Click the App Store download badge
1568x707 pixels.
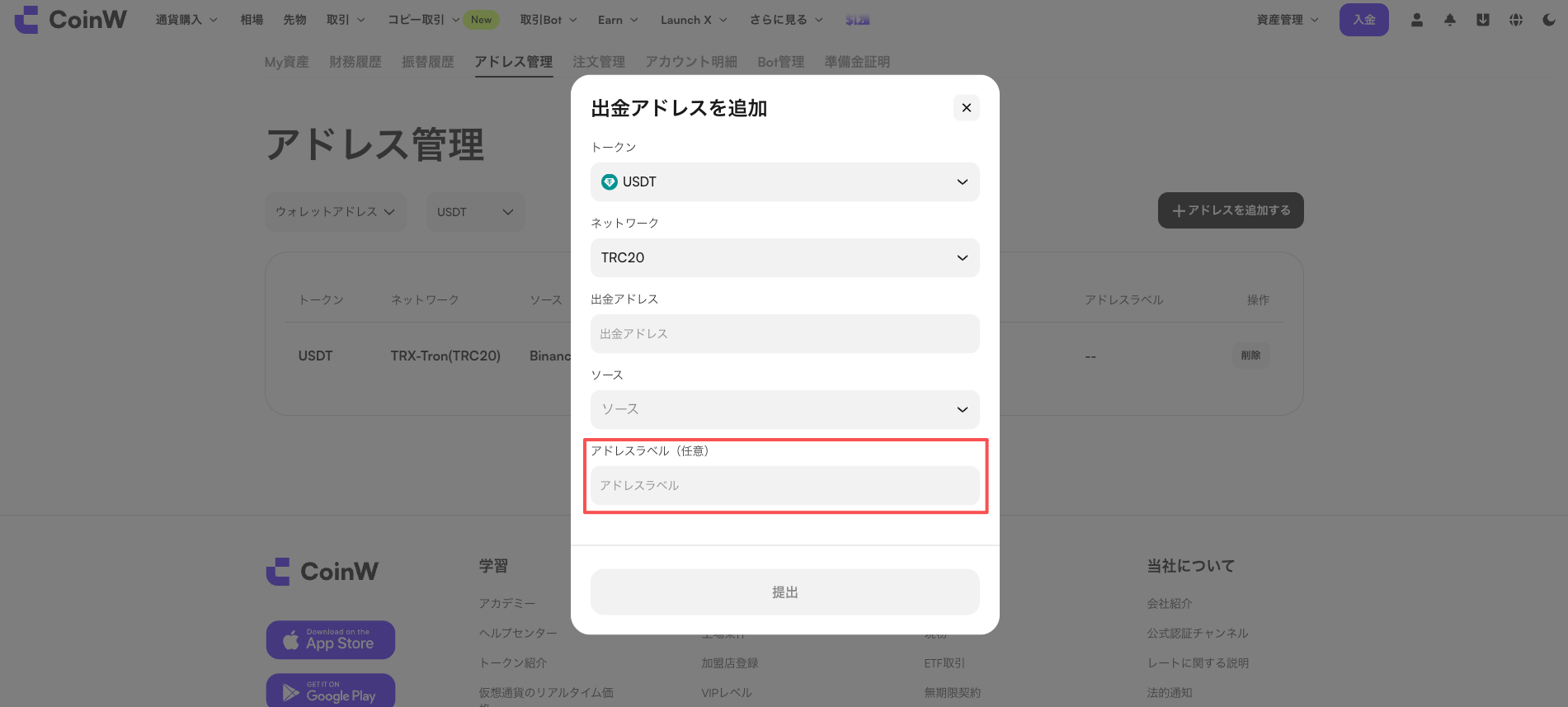coord(331,640)
